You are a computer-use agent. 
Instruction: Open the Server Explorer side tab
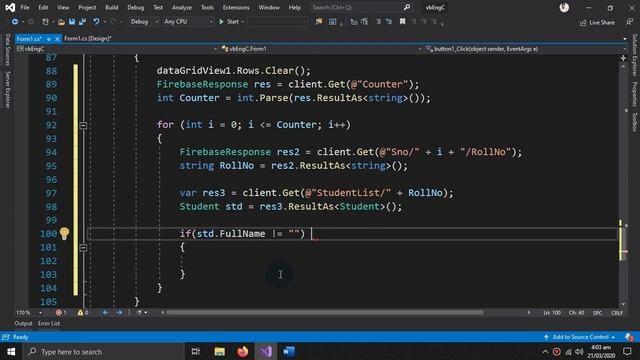(7, 90)
